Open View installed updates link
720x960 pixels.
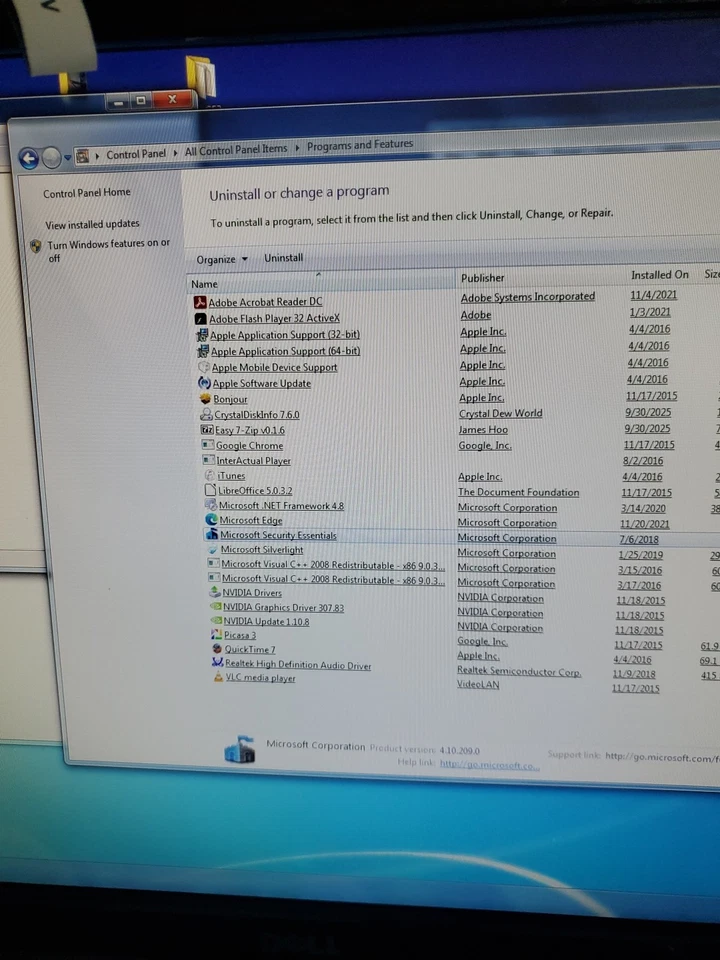point(92,224)
